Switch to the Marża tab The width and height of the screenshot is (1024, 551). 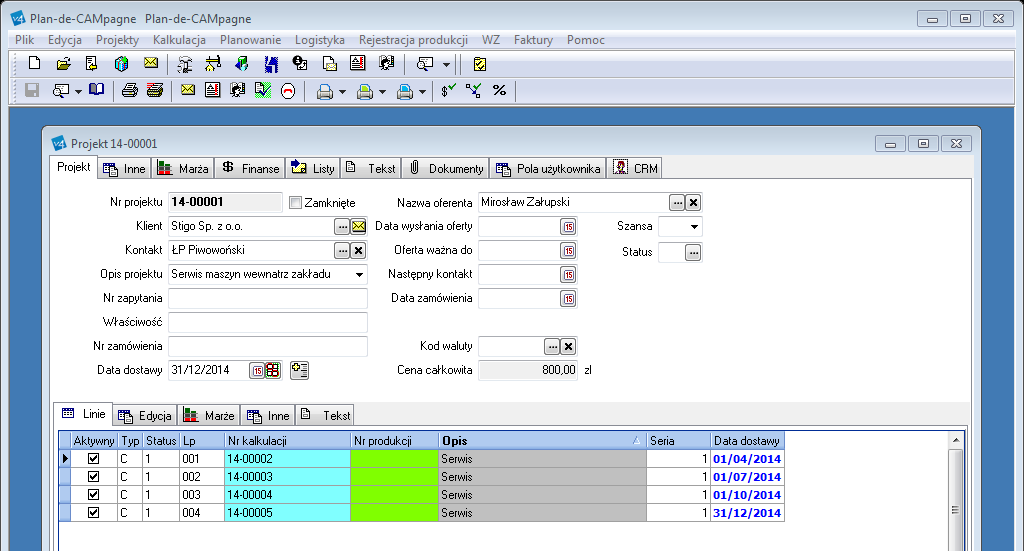pyautogui.click(x=184, y=168)
